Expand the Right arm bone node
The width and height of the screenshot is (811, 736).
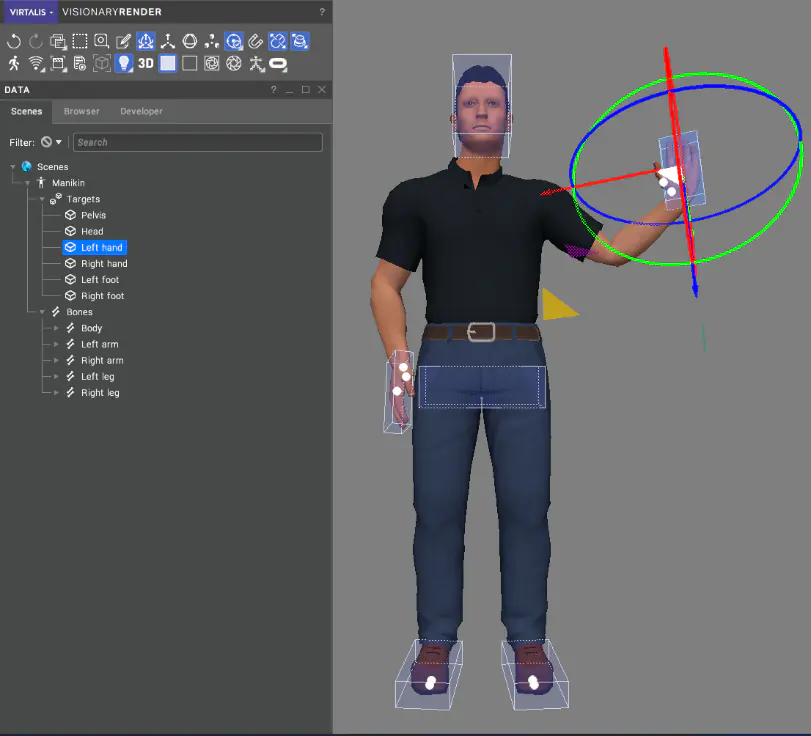(56, 361)
